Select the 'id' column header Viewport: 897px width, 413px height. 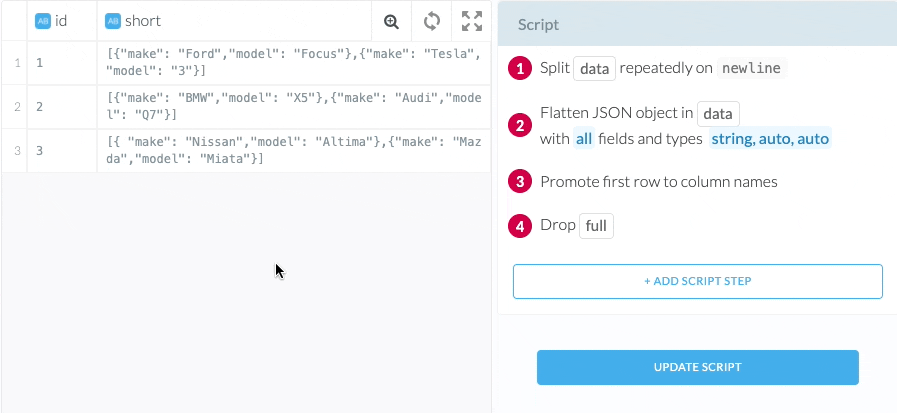coord(60,21)
